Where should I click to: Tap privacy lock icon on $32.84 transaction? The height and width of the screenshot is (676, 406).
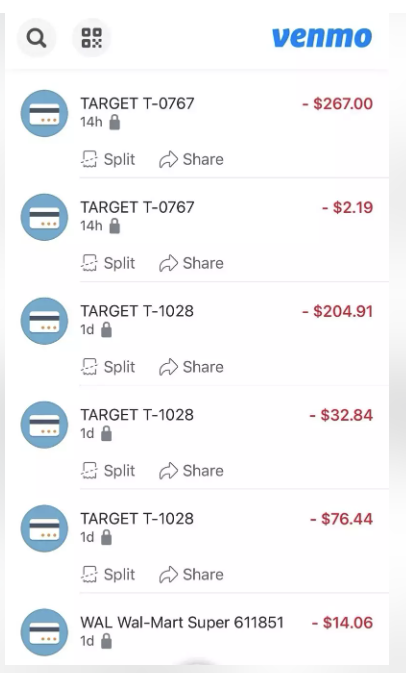click(106, 434)
